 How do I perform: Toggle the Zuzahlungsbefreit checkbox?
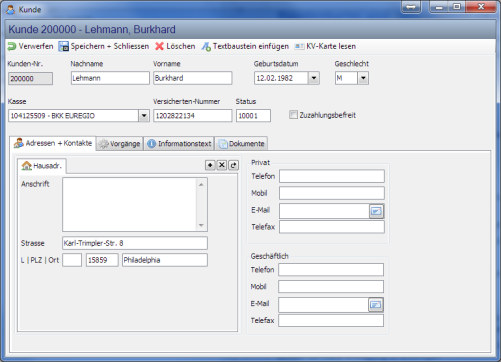click(293, 115)
